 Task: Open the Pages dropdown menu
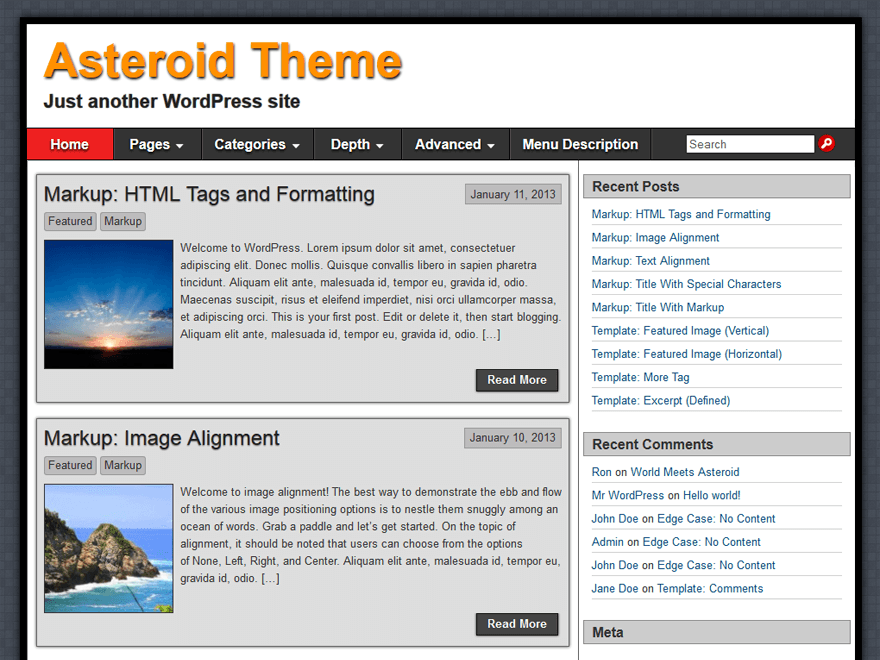(157, 144)
